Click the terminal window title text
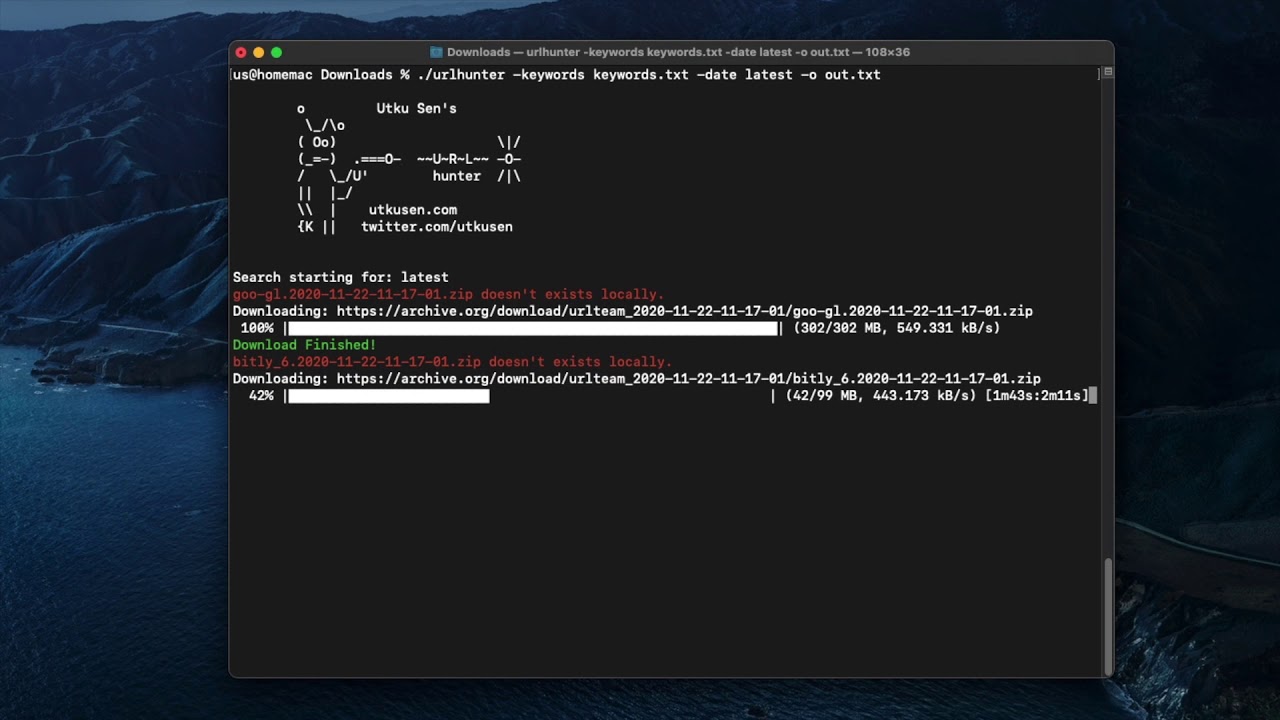The height and width of the screenshot is (720, 1280). coord(678,52)
